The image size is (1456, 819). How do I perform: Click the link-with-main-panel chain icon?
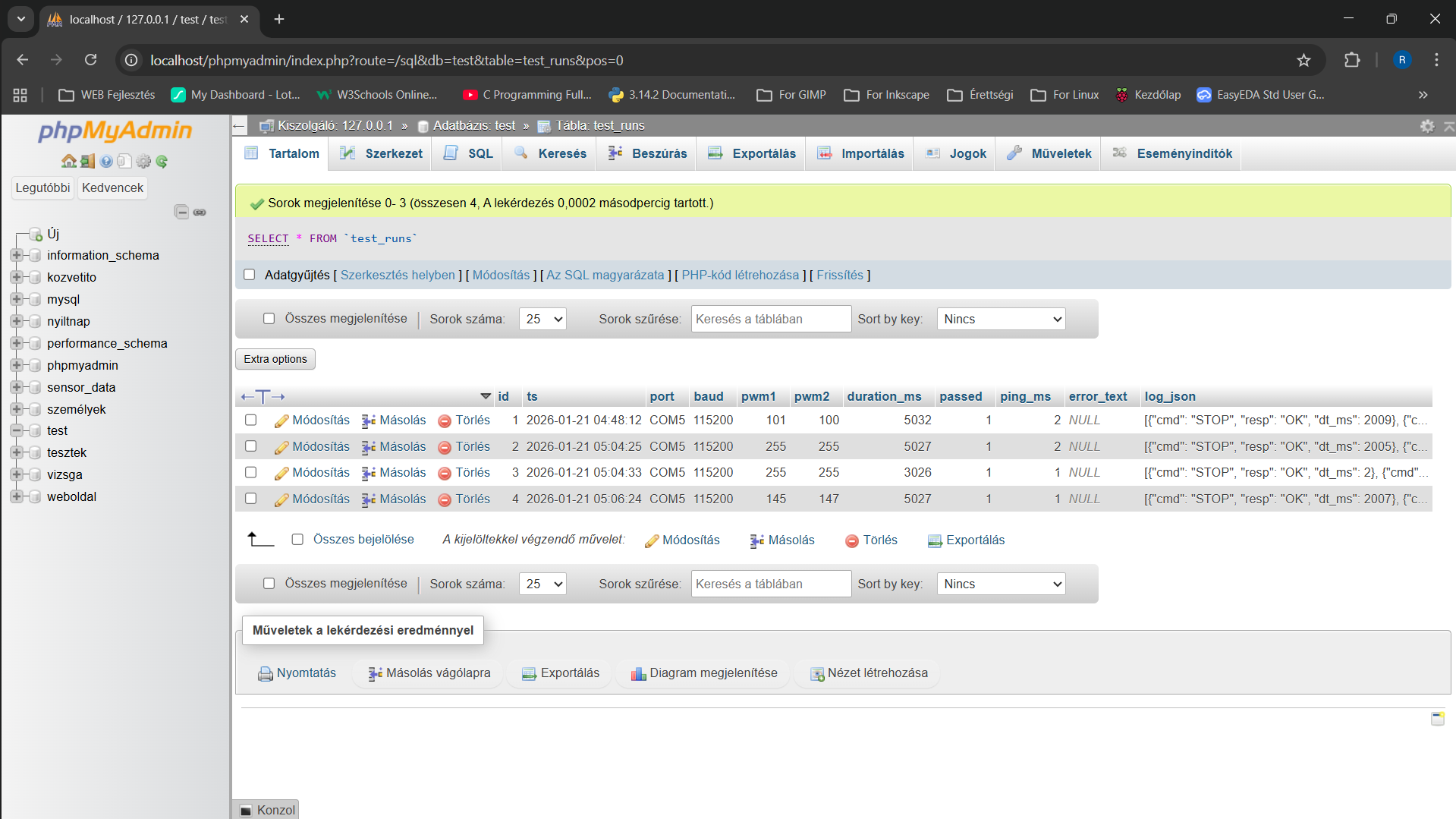pos(200,212)
